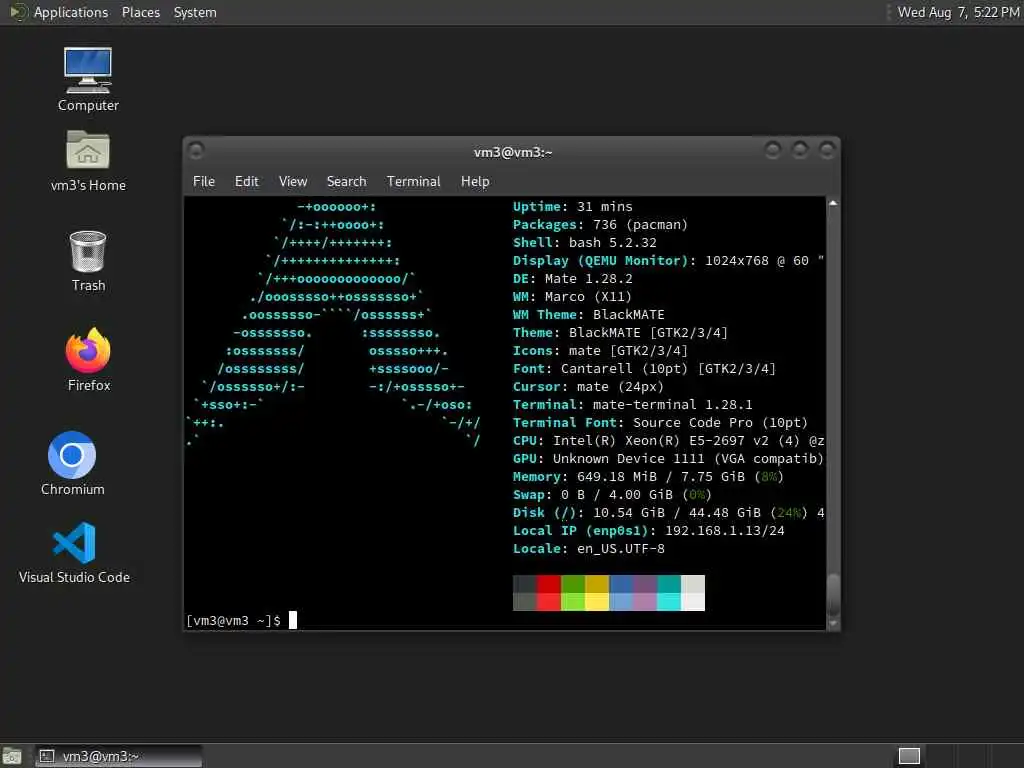Click the terminal vertical scrollbar thumb
Screen dimensions: 1024x768
point(833,594)
